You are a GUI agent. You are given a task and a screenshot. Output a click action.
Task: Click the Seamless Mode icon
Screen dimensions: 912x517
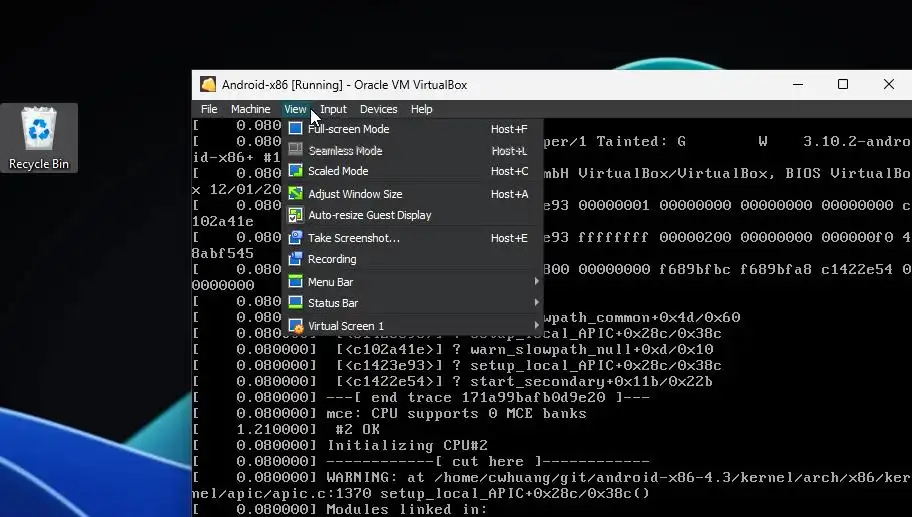pos(295,150)
